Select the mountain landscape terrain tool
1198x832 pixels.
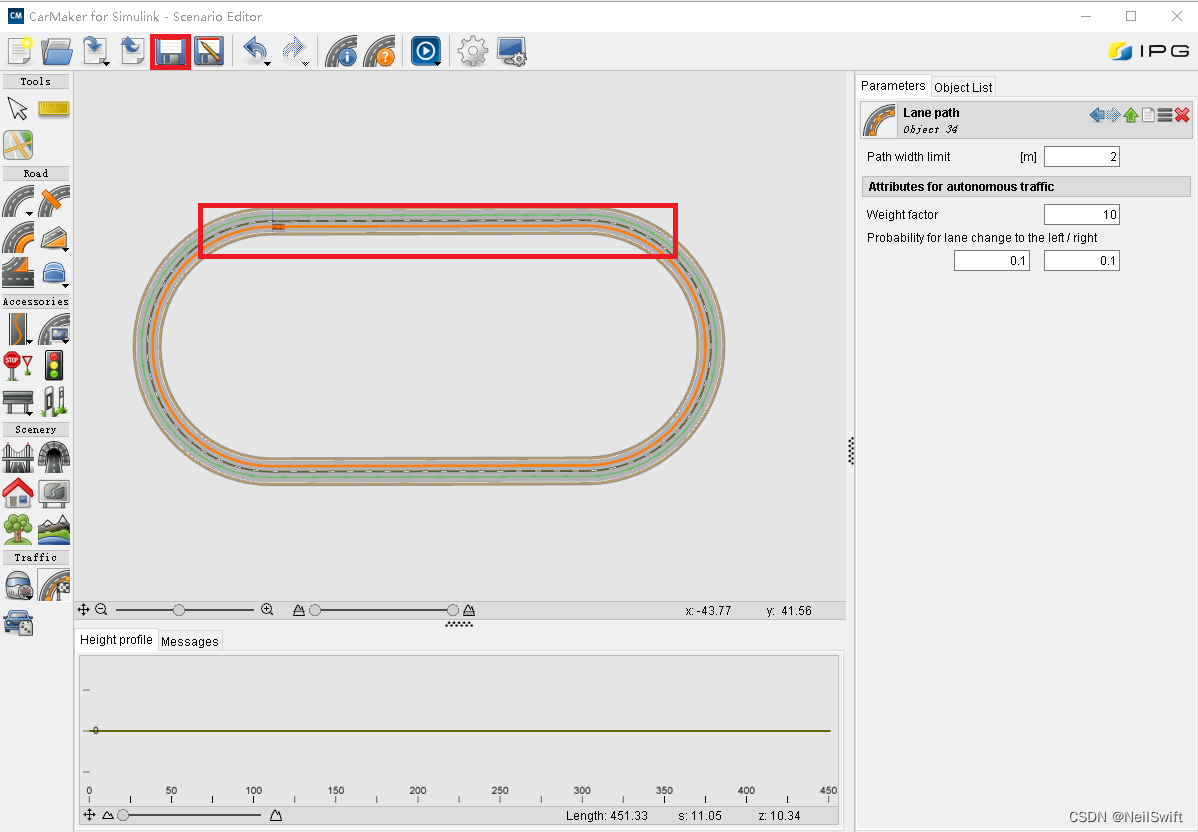(53, 529)
